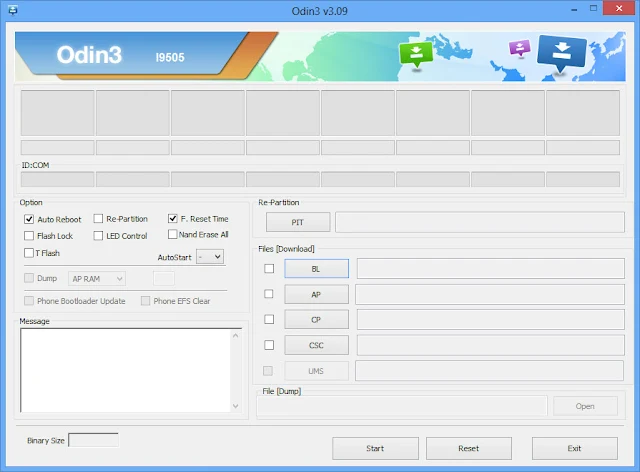Click the PIT button
This screenshot has width=640, height=472.
point(298,222)
